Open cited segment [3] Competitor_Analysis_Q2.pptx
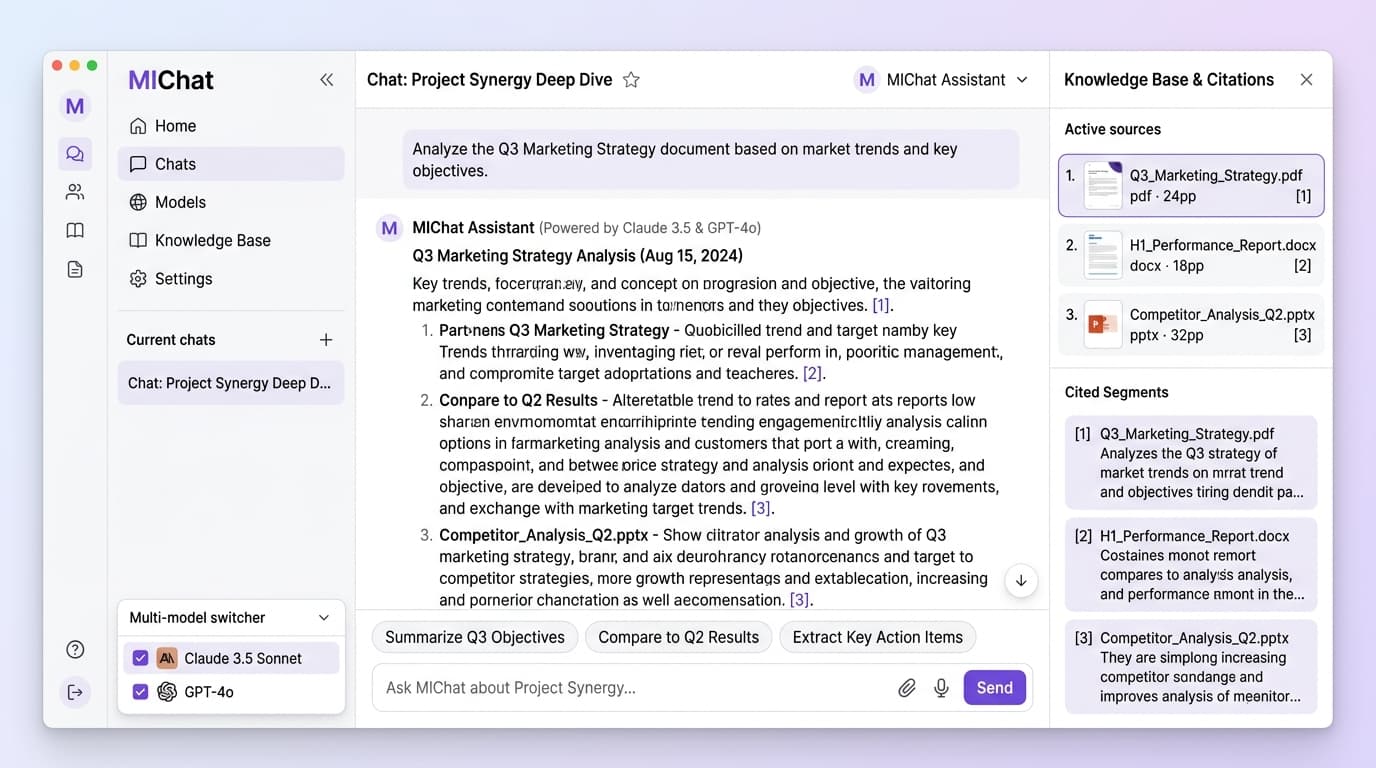 [1191, 667]
